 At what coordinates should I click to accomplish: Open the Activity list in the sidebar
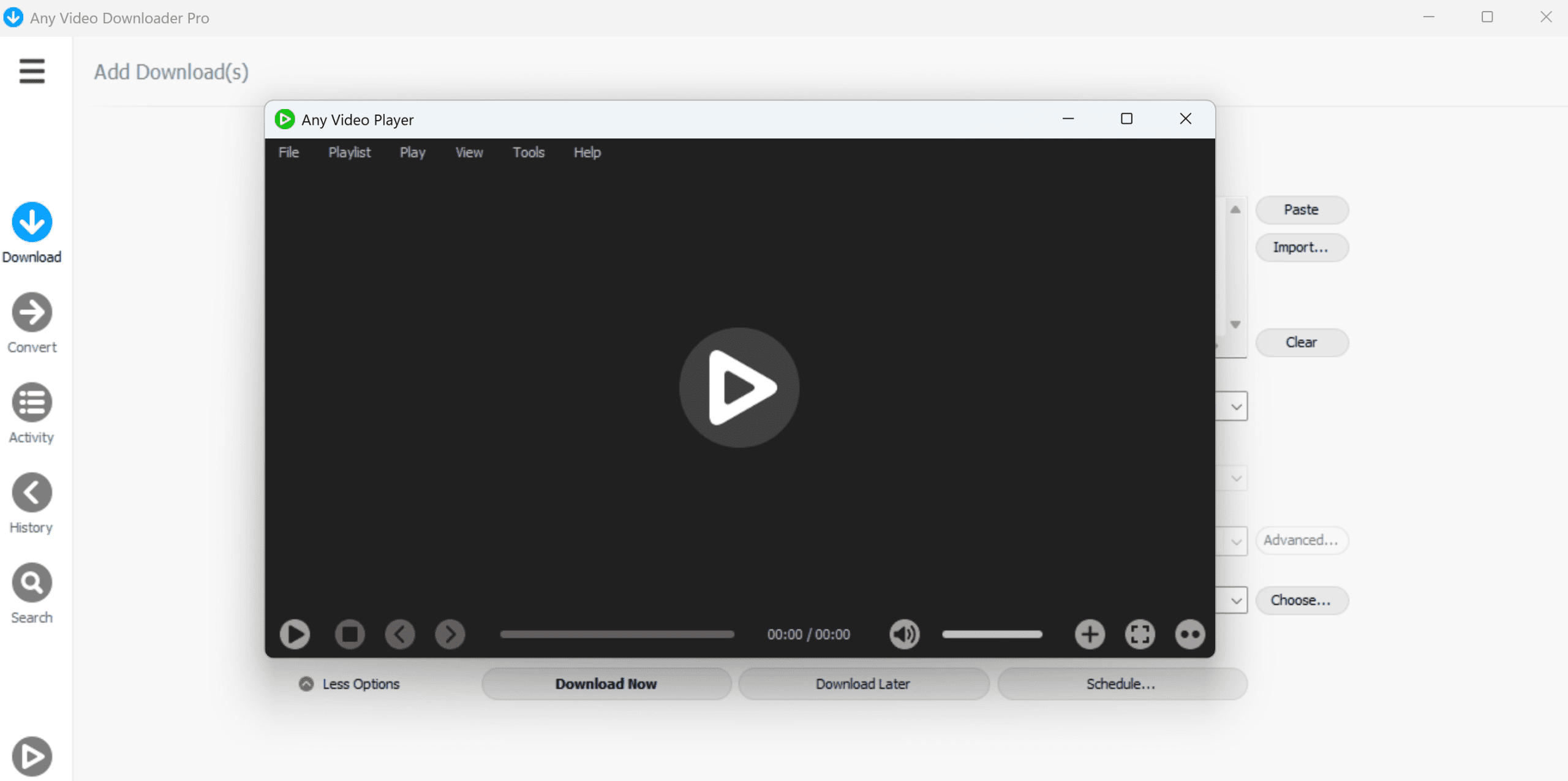(x=32, y=402)
